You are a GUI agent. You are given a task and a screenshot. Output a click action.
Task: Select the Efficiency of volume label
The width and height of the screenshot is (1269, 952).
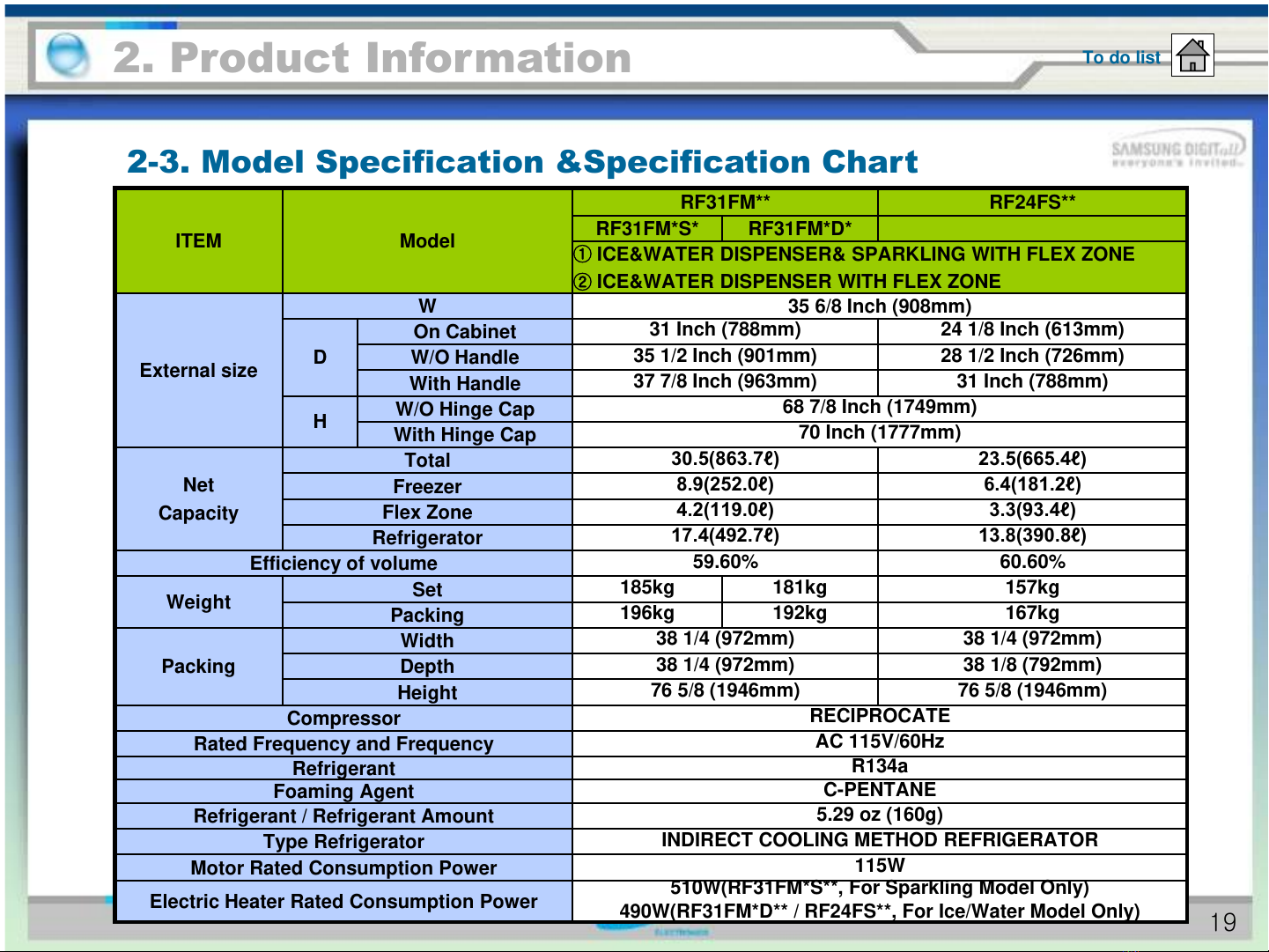point(343,564)
